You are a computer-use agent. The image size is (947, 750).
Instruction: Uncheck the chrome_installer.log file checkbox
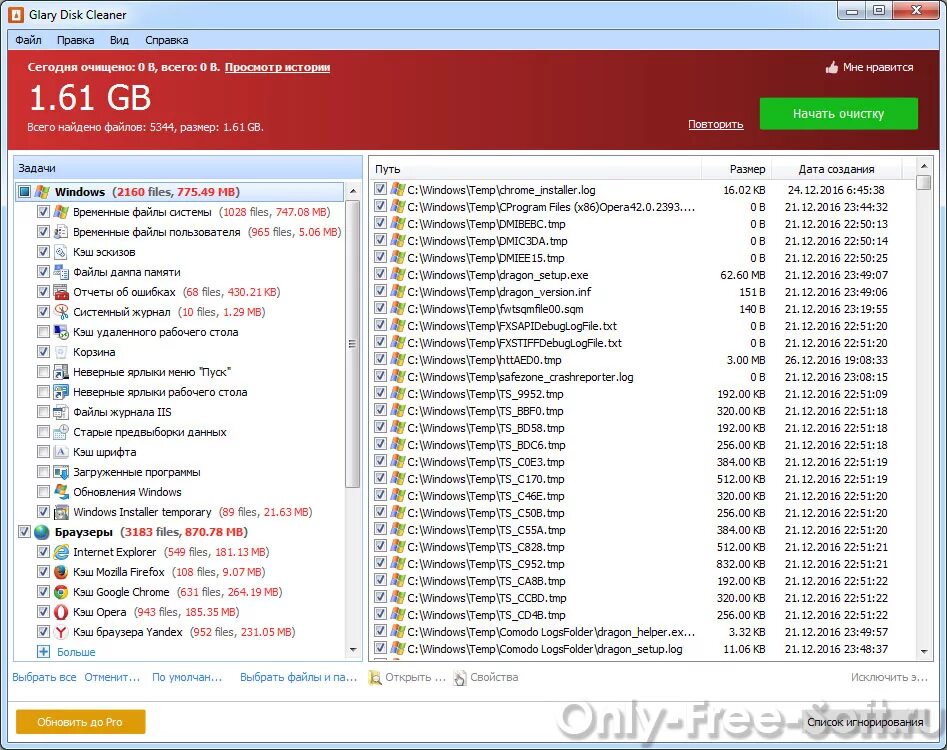[380, 189]
